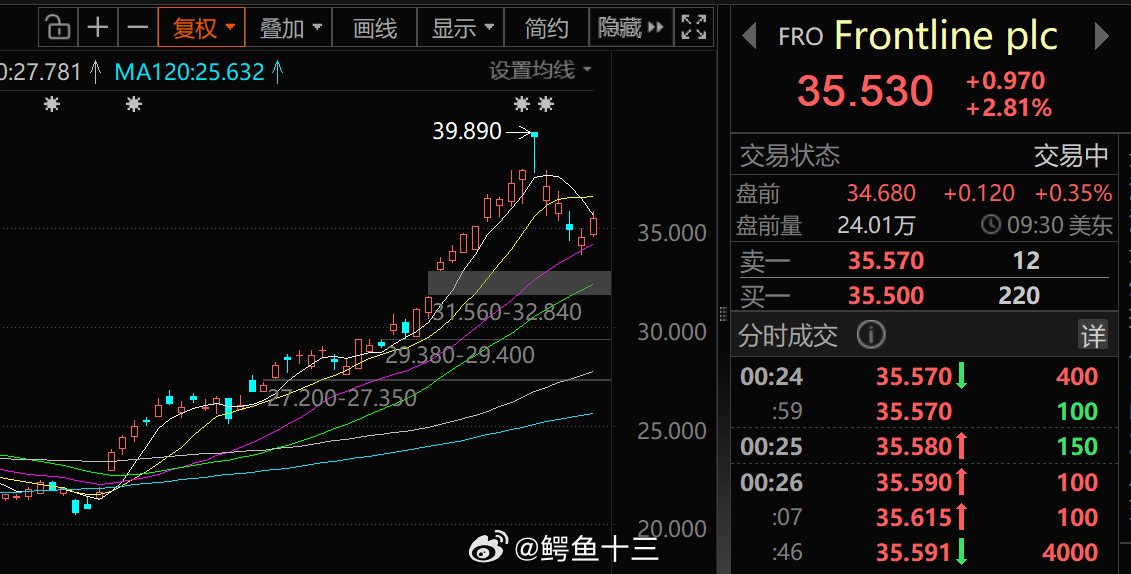Screen dimensions: 1131x574
Task: Select the 画线 drawing tool
Action: coord(374,28)
